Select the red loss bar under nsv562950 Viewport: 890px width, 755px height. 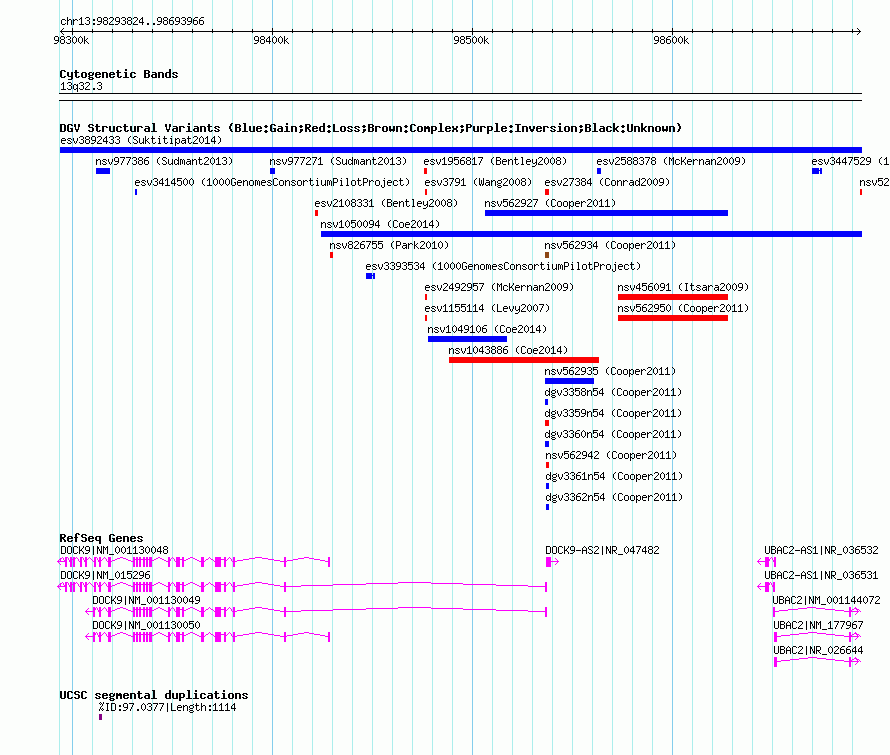673,318
